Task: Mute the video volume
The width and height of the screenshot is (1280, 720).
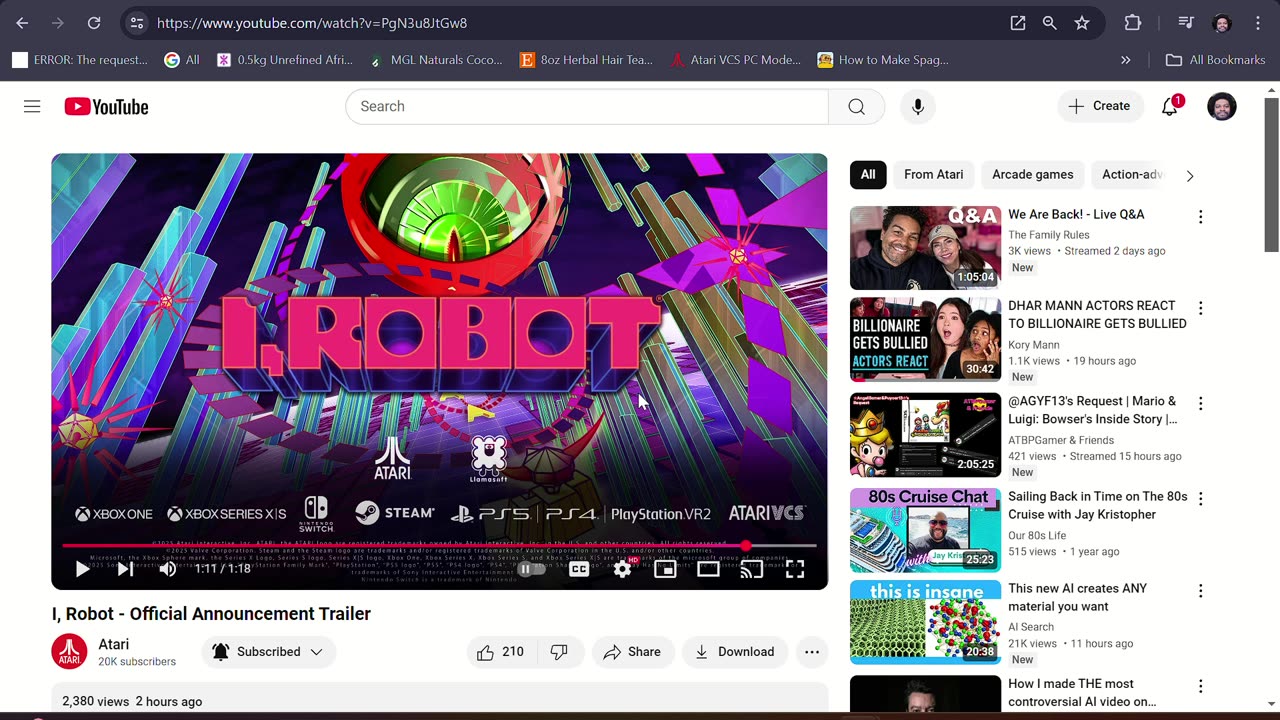Action: [168, 569]
